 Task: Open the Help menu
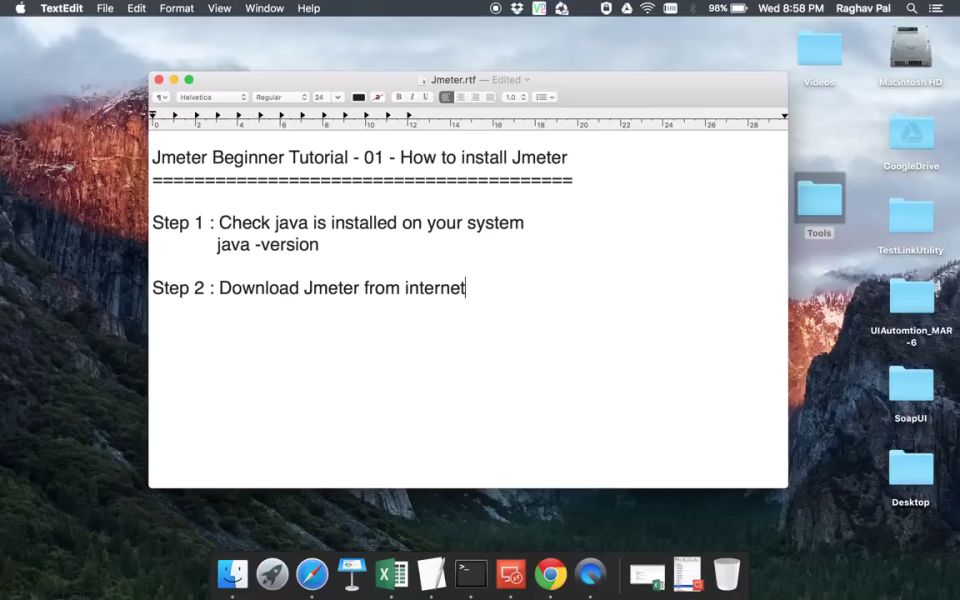click(x=309, y=8)
